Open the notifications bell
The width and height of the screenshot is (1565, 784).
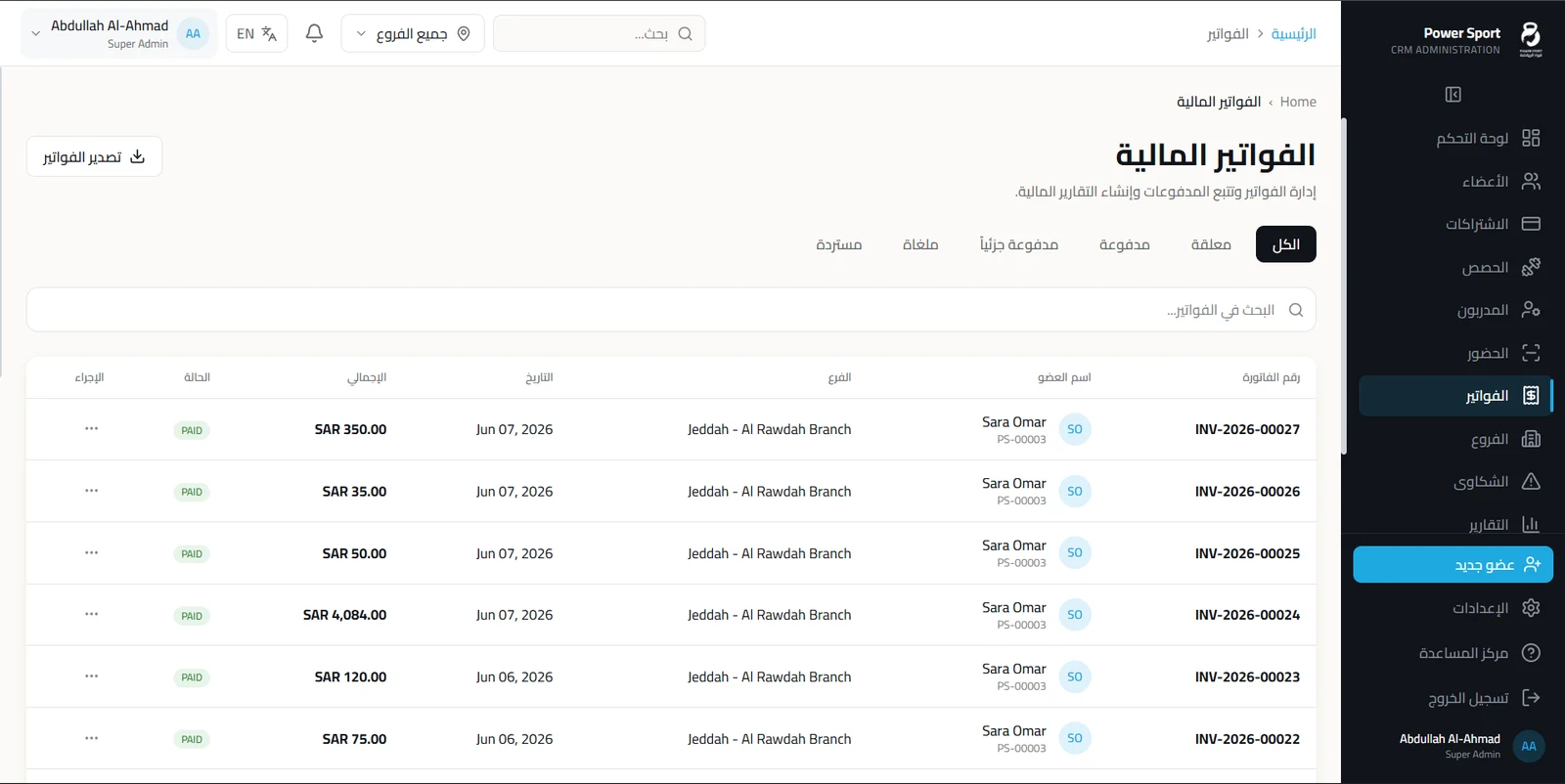click(x=314, y=33)
